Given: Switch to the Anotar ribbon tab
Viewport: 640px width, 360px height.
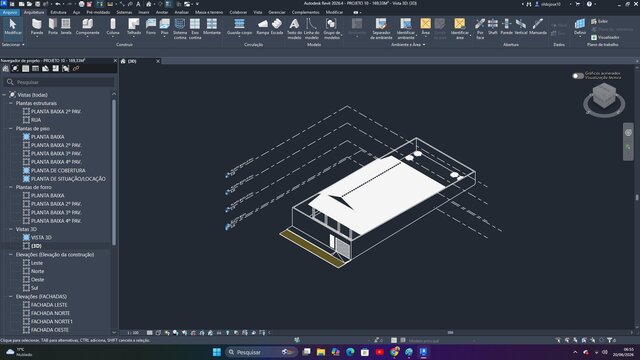Looking at the screenshot, I should (x=162, y=12).
